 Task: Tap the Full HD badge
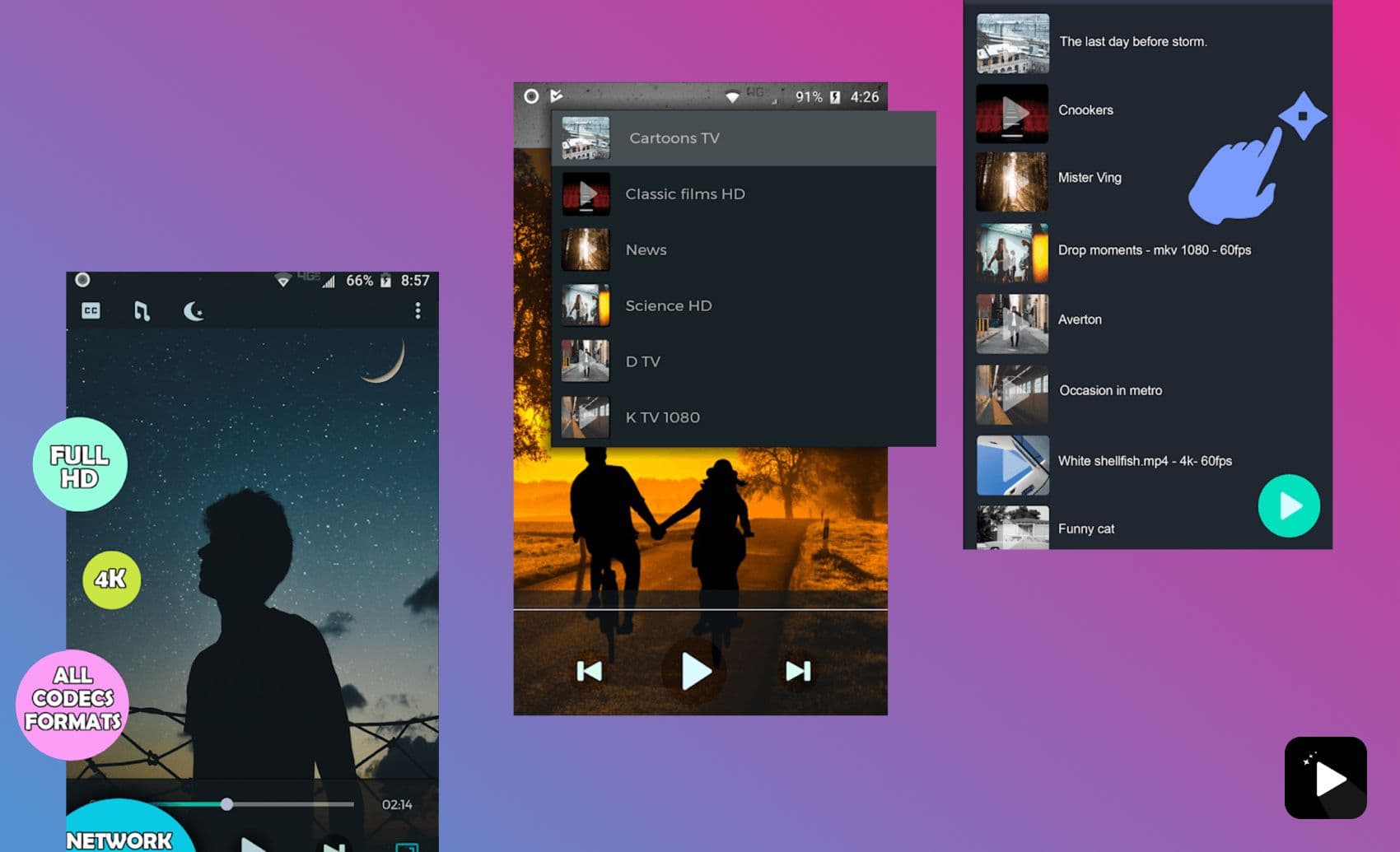(x=80, y=465)
